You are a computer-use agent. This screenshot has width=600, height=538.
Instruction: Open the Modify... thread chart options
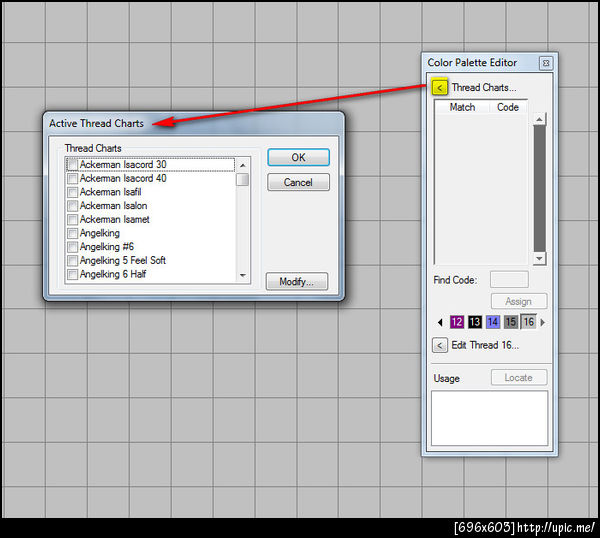297,282
